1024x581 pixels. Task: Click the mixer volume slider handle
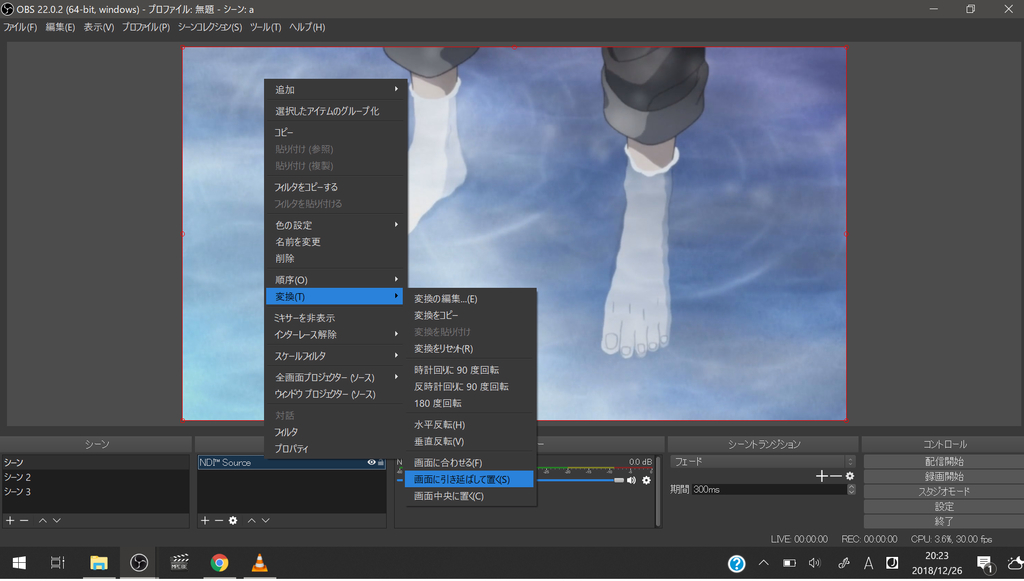[618, 480]
